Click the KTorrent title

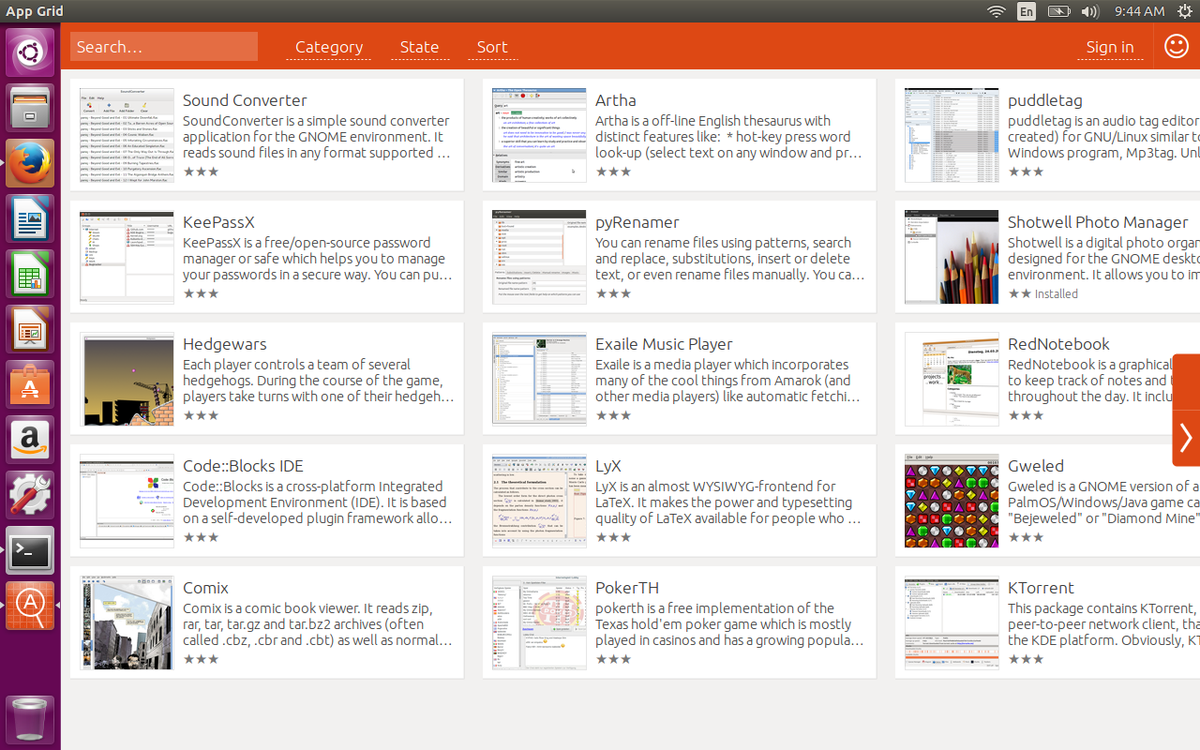pyautogui.click(x=1041, y=588)
